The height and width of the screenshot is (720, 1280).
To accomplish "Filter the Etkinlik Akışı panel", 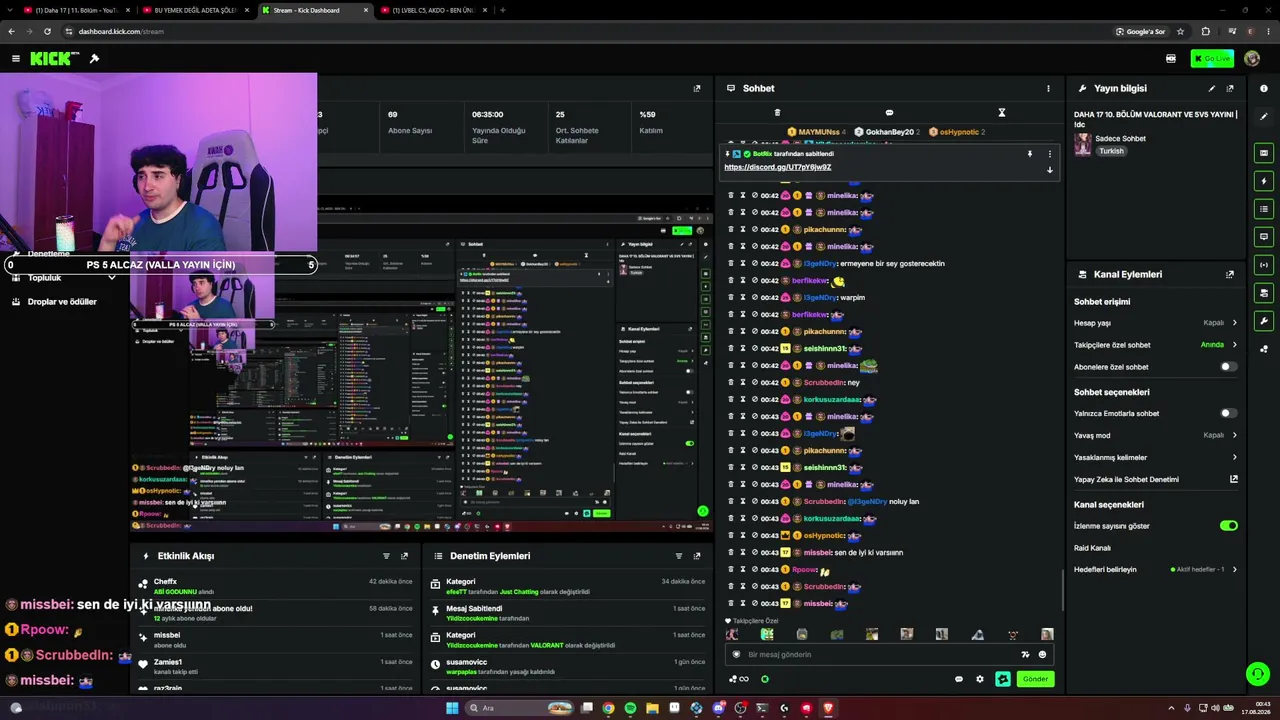I will [386, 556].
